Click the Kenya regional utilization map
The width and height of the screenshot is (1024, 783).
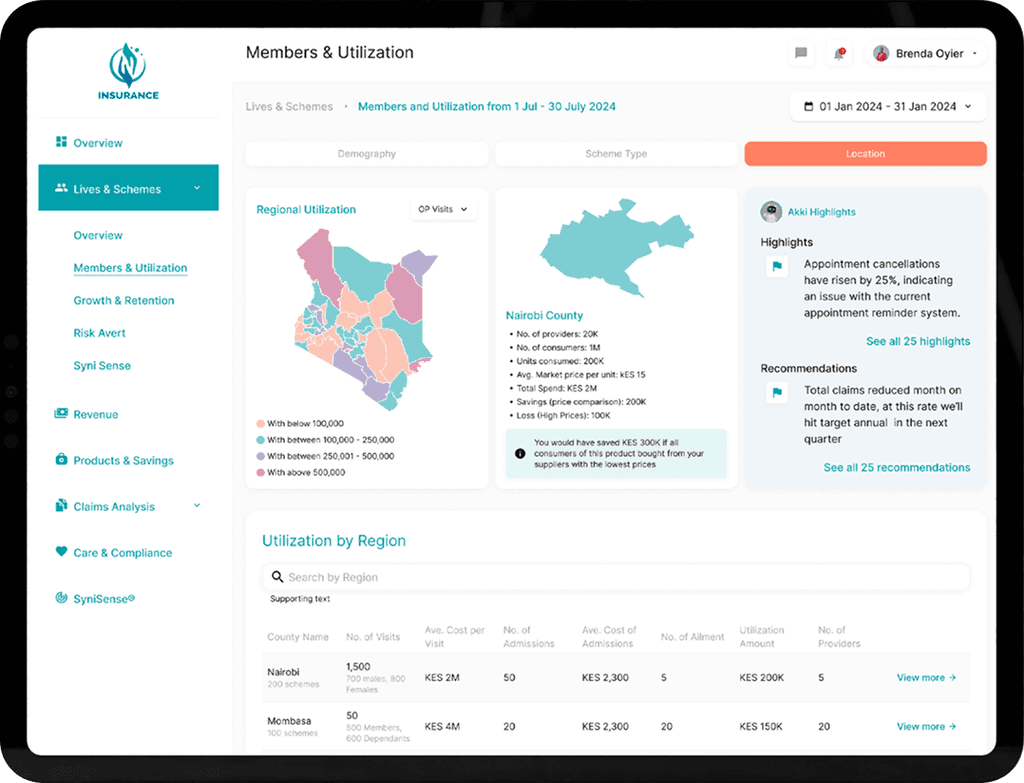pyautogui.click(x=366, y=319)
